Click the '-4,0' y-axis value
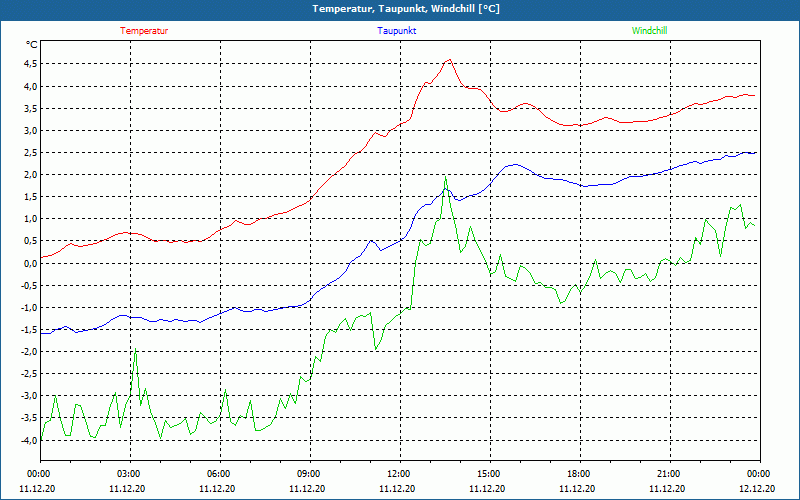Image resolution: width=800 pixels, height=500 pixels. tap(29, 440)
